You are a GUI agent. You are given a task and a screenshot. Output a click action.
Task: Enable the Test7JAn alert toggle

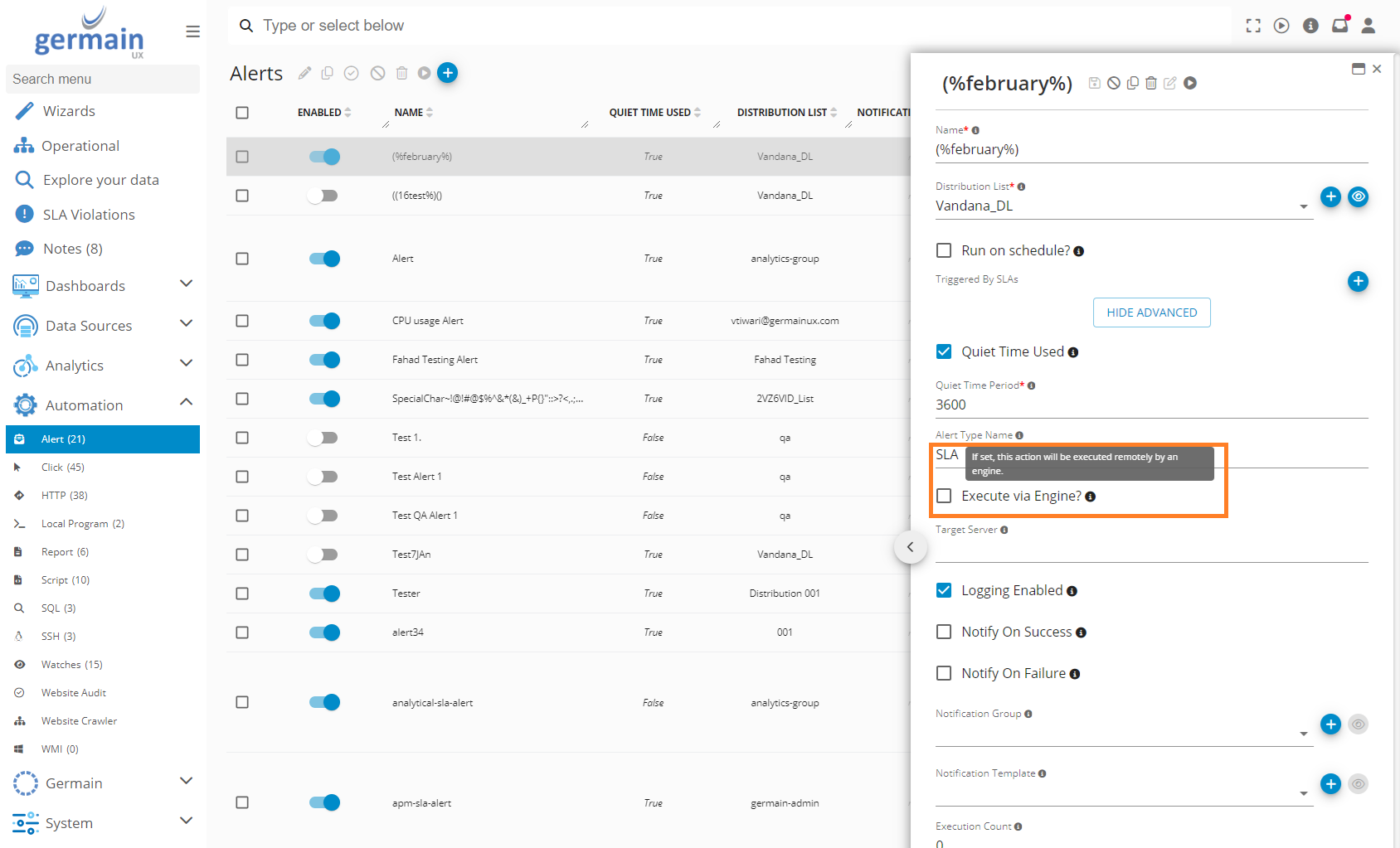coord(323,555)
